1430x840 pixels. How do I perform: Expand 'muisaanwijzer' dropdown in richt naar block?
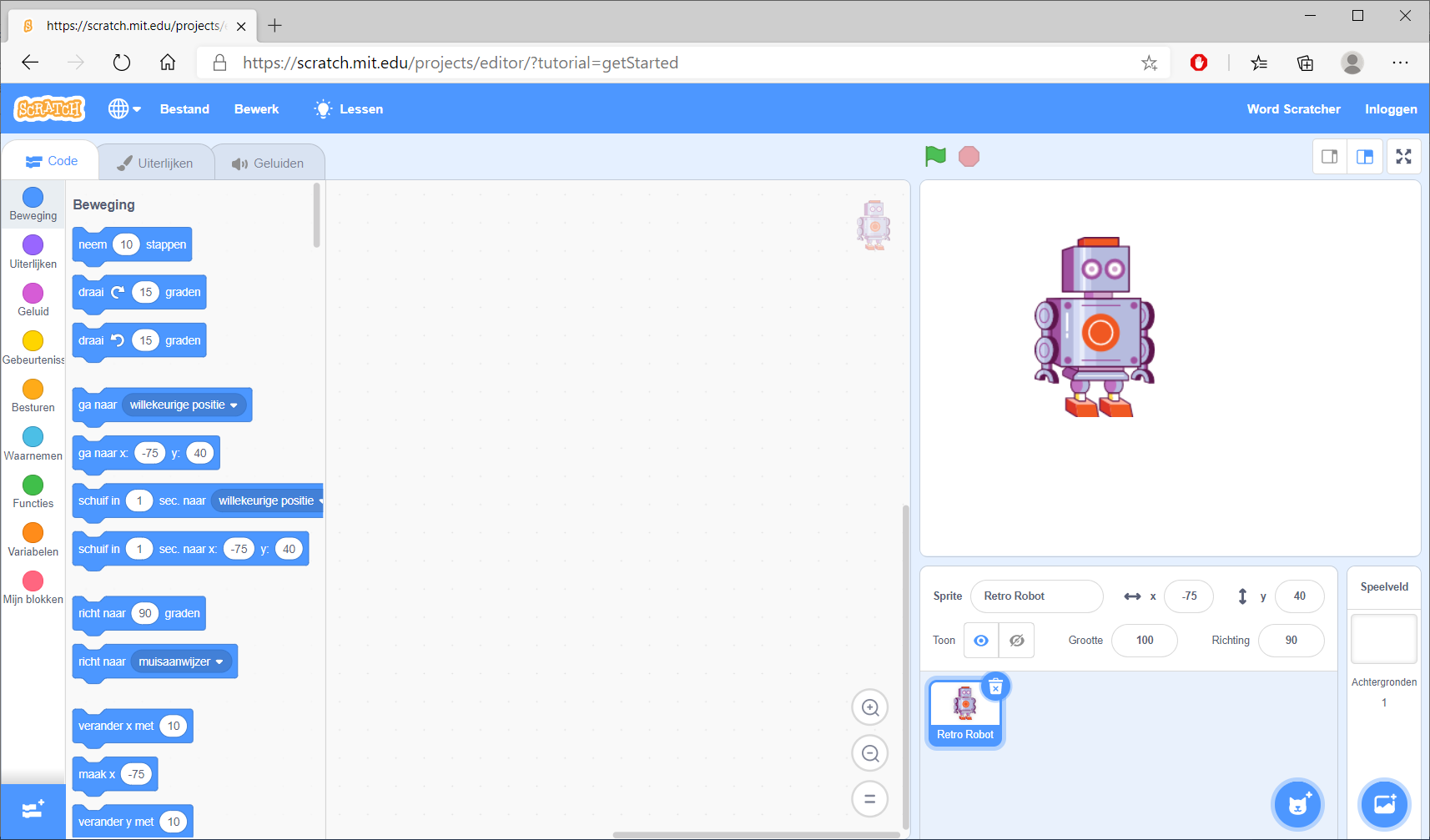coord(181,661)
